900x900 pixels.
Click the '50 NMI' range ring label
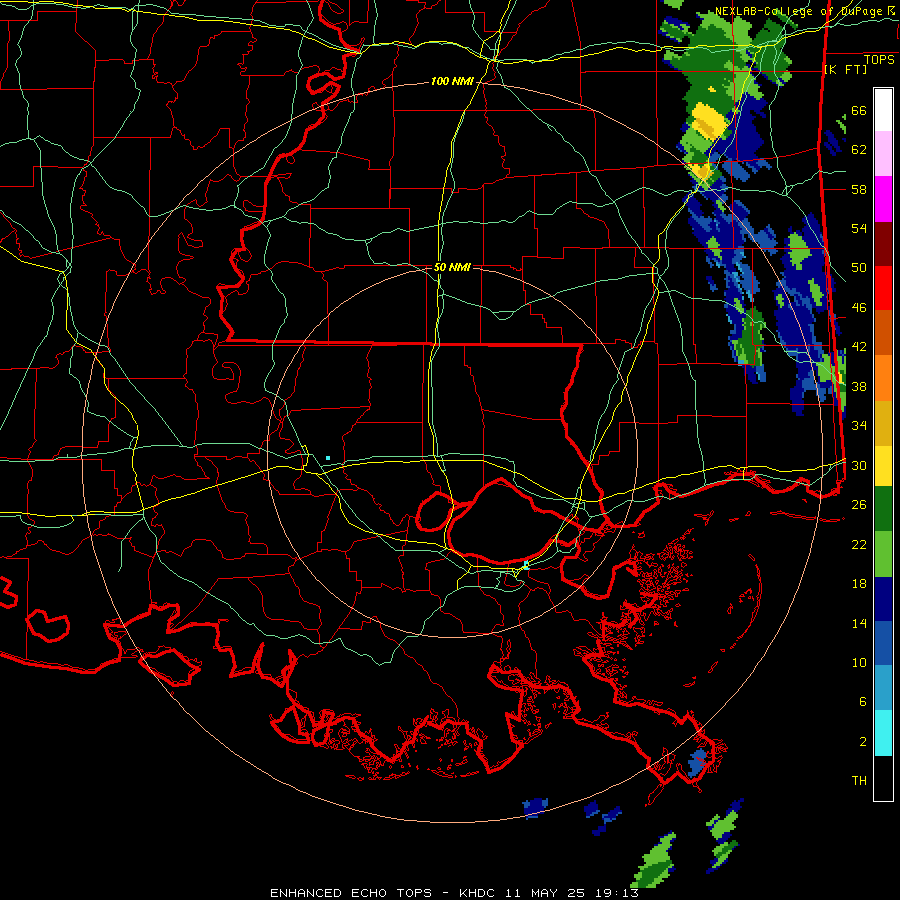coord(452,267)
